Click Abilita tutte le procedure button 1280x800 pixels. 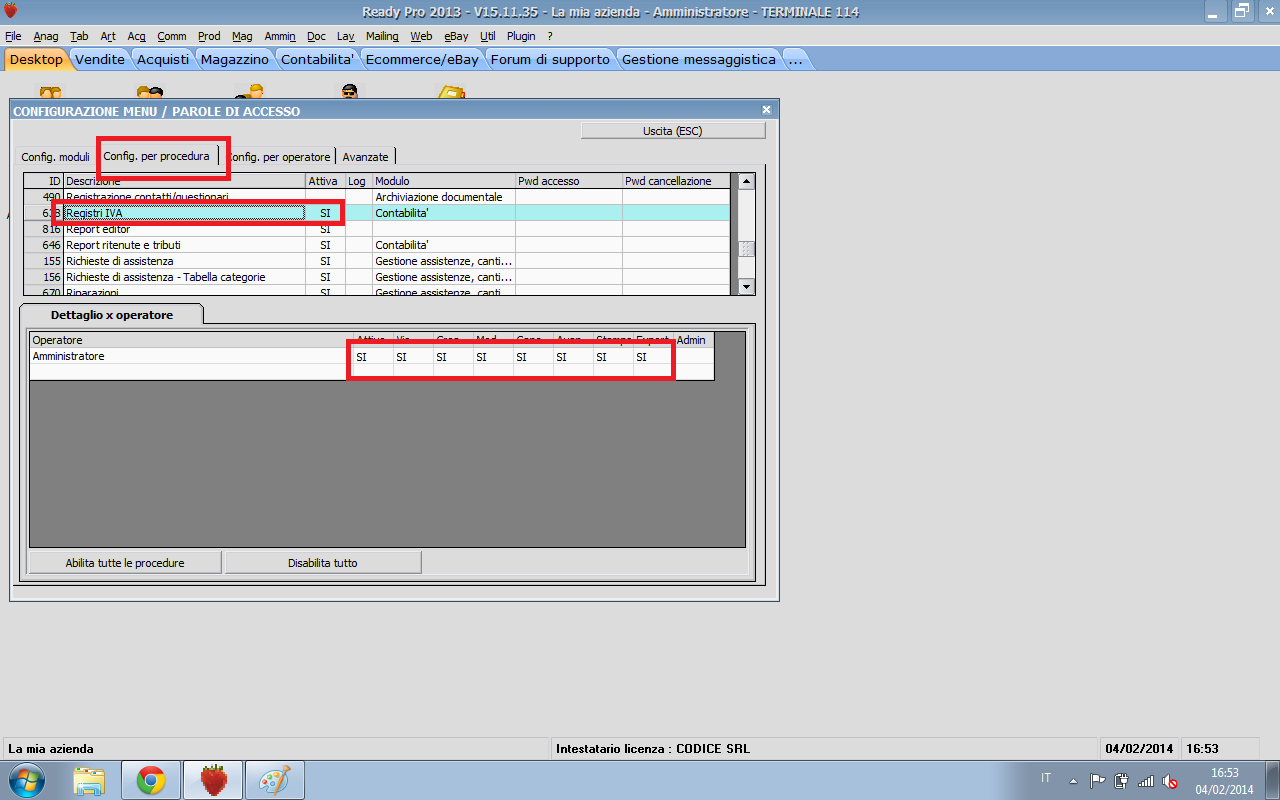coord(125,563)
